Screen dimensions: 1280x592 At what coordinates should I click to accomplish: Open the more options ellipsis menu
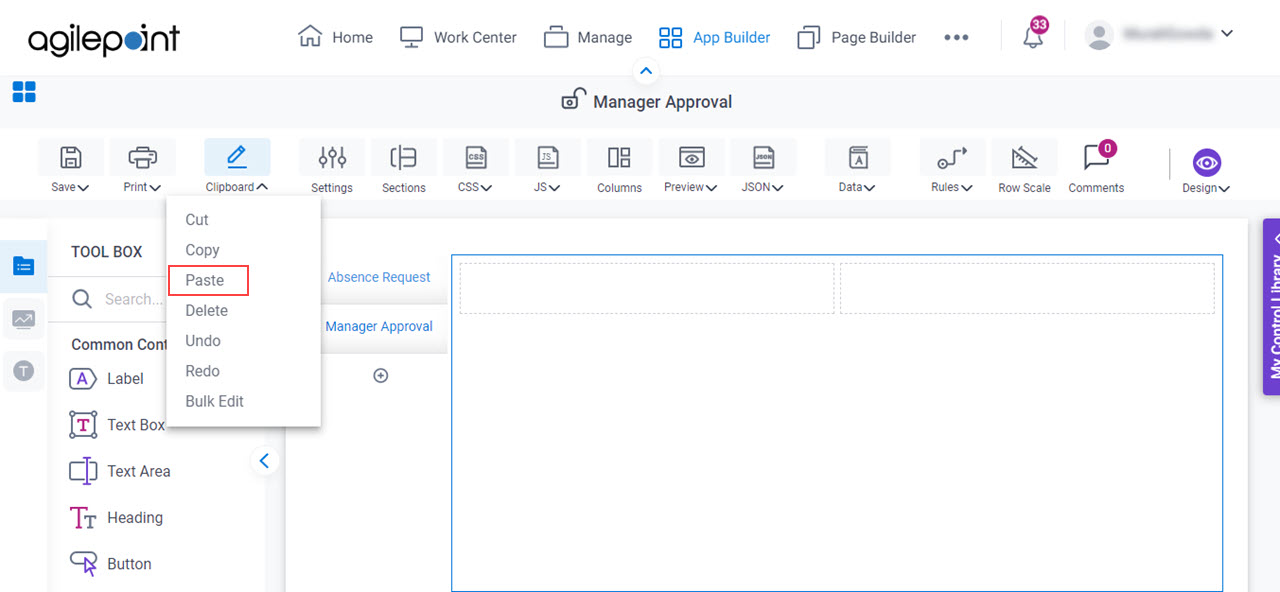pyautogui.click(x=956, y=37)
